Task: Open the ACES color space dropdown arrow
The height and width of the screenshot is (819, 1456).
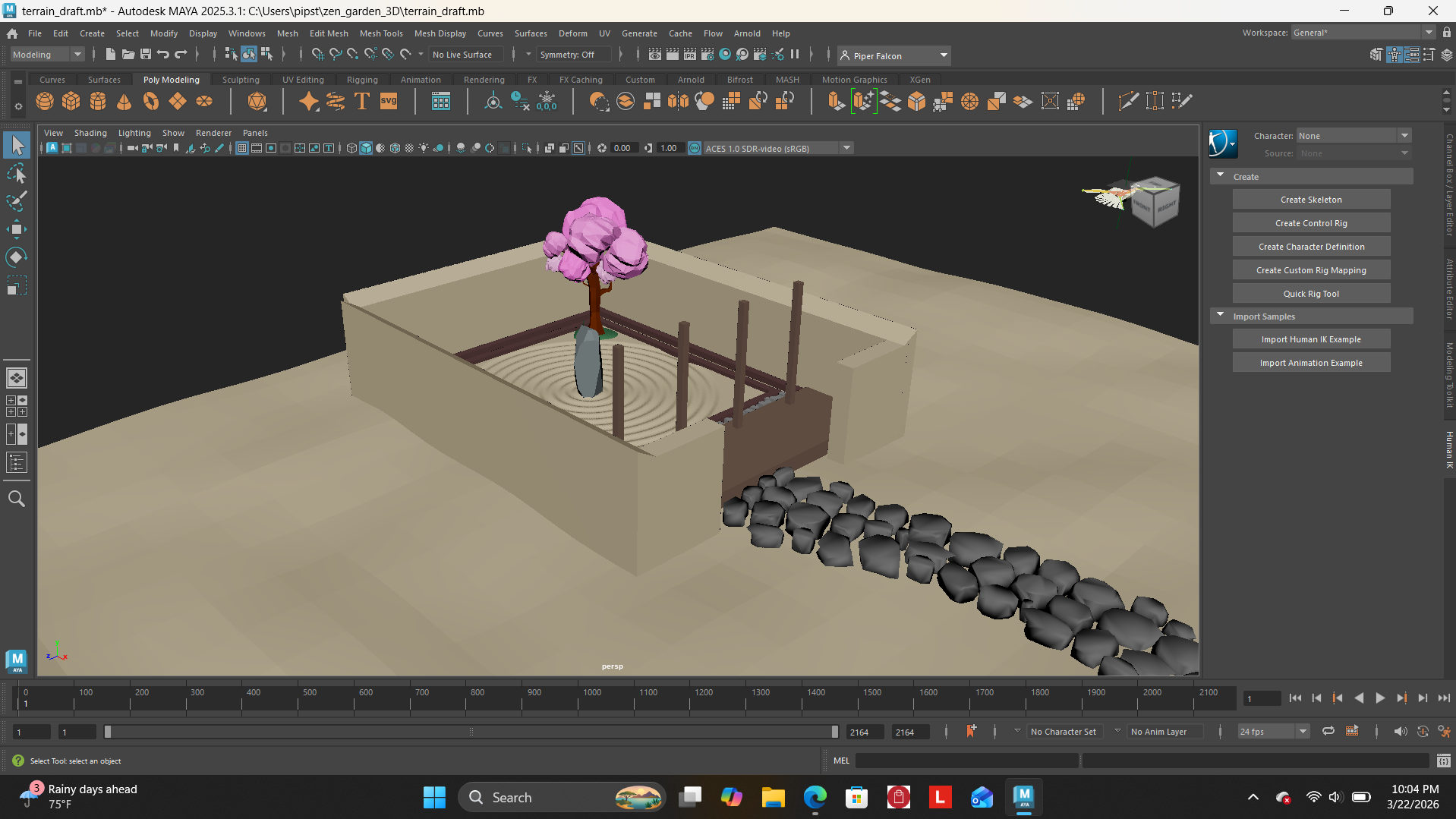Action: [846, 148]
